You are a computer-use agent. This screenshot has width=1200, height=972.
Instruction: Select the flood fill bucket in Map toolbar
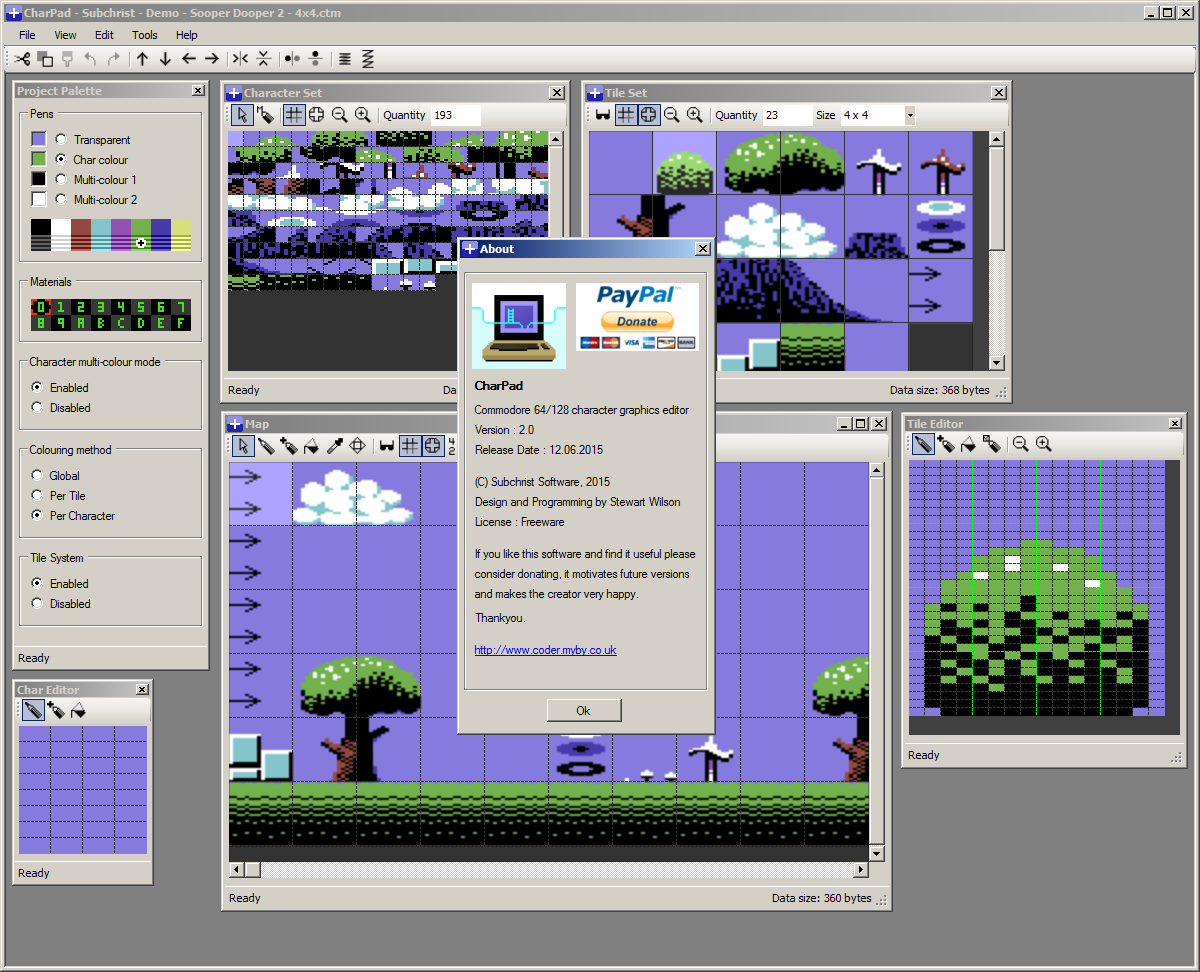point(311,445)
